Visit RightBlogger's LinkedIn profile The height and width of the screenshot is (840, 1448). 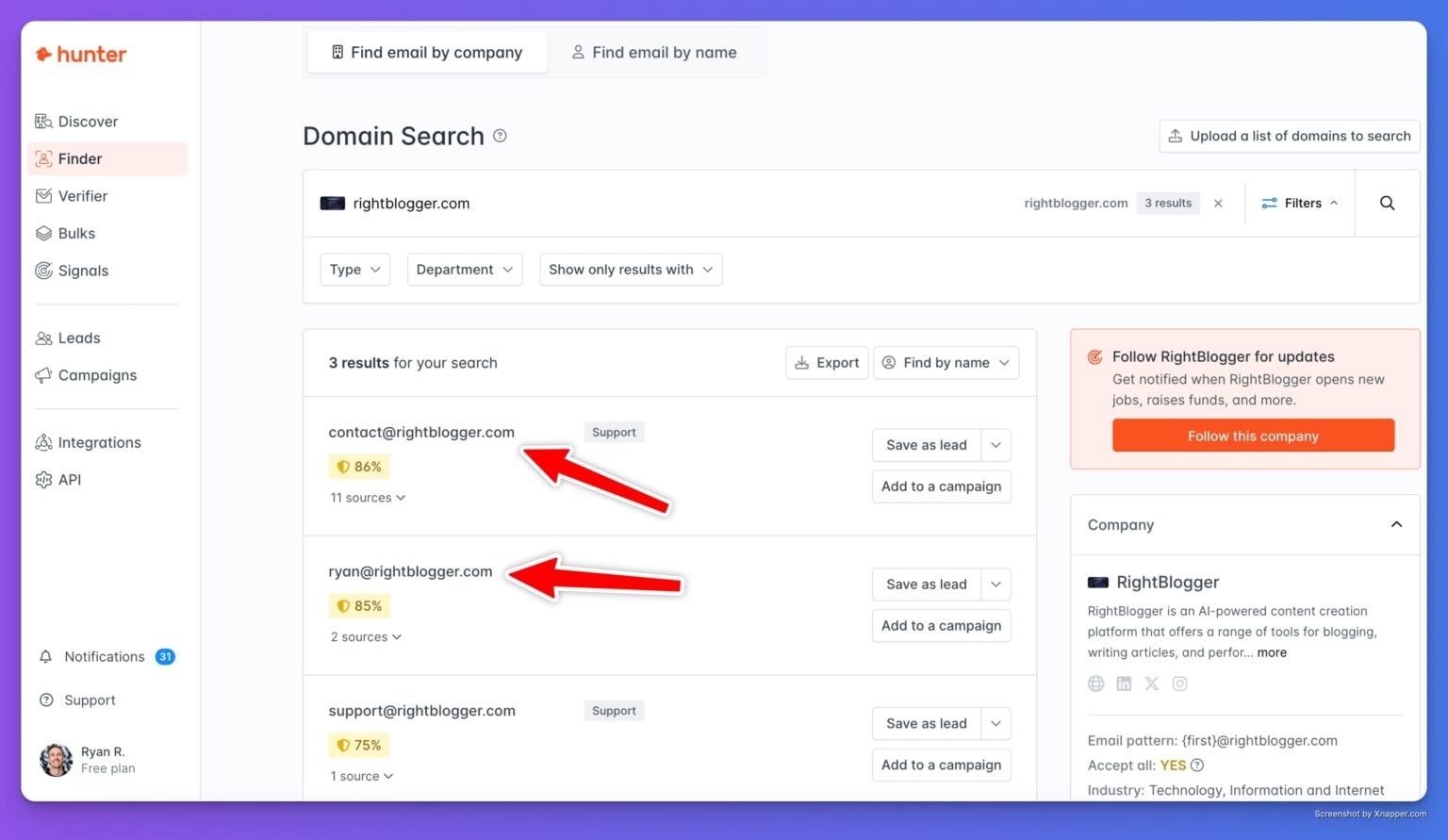point(1124,684)
